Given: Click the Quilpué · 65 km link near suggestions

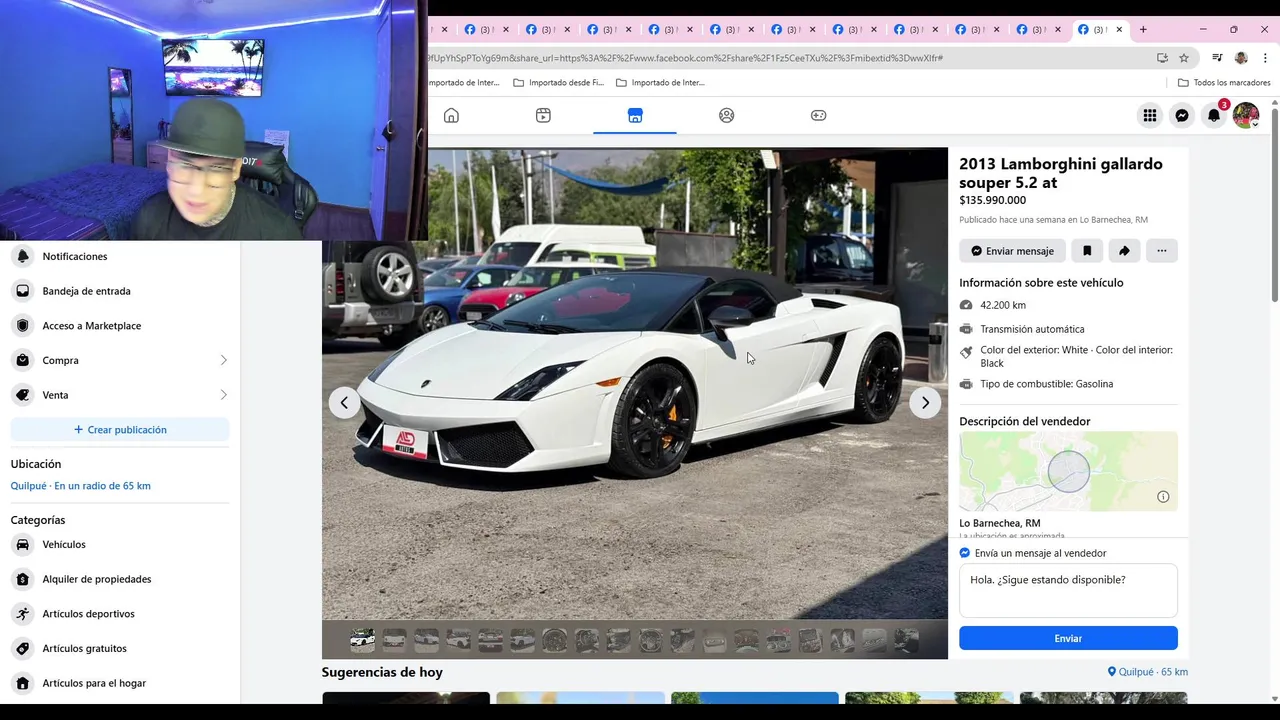Looking at the screenshot, I should pos(1148,672).
